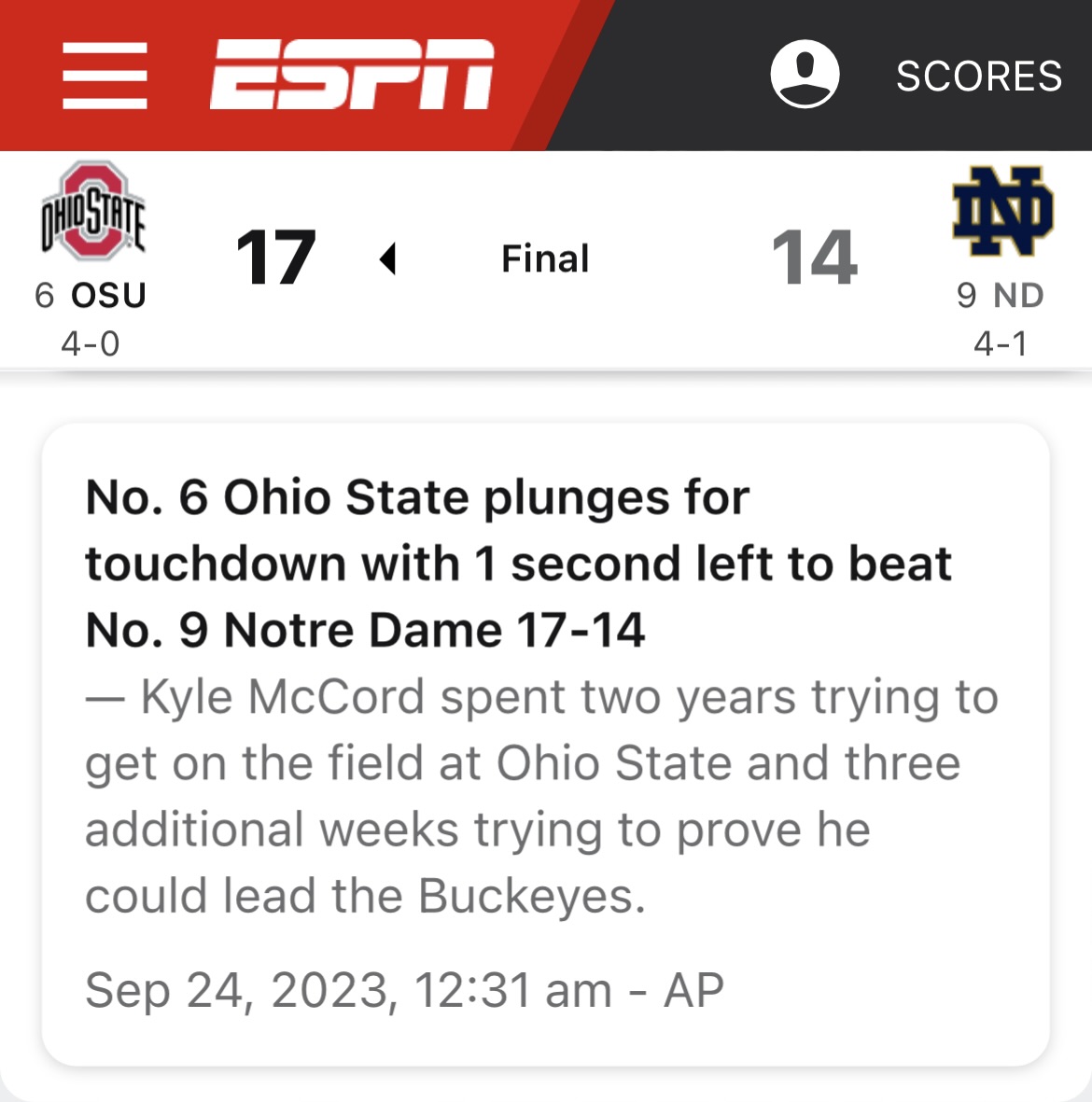This screenshot has width=1092, height=1102.
Task: Click the Kyle McCord article summary
Action: (541, 796)
